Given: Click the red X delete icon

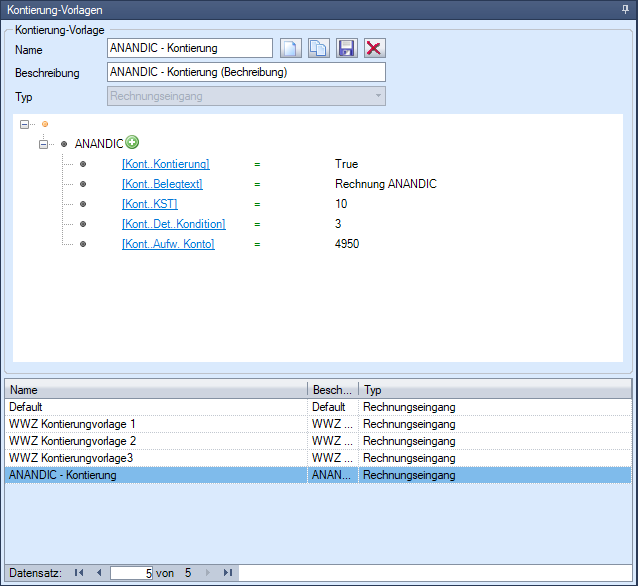Looking at the screenshot, I should pyautogui.click(x=374, y=48).
